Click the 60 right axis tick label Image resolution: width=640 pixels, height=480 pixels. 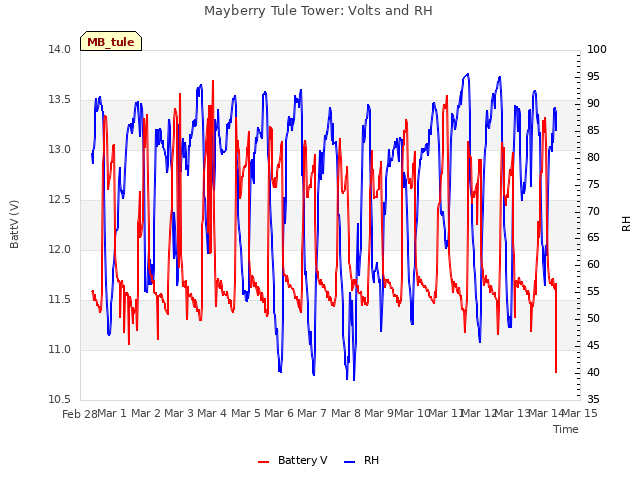click(593, 264)
